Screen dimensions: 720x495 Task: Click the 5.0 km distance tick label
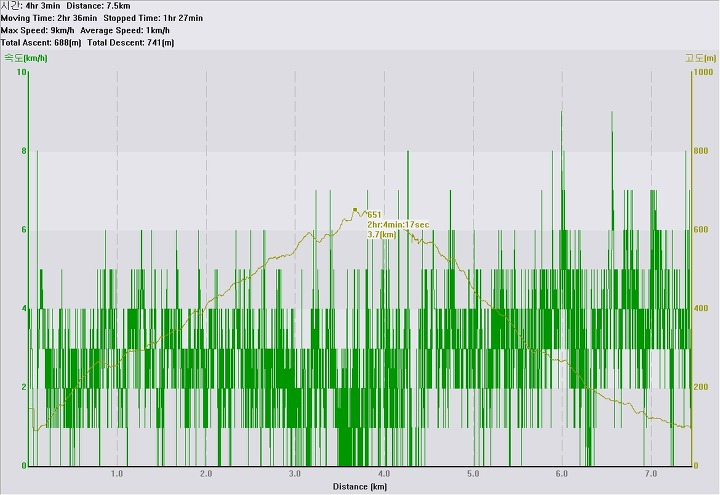coord(473,474)
